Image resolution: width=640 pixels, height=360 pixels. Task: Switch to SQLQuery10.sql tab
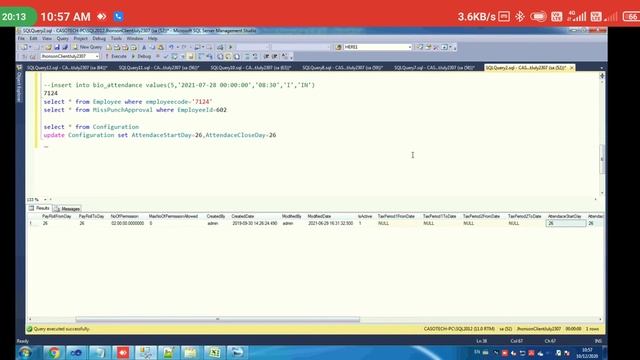(251, 68)
